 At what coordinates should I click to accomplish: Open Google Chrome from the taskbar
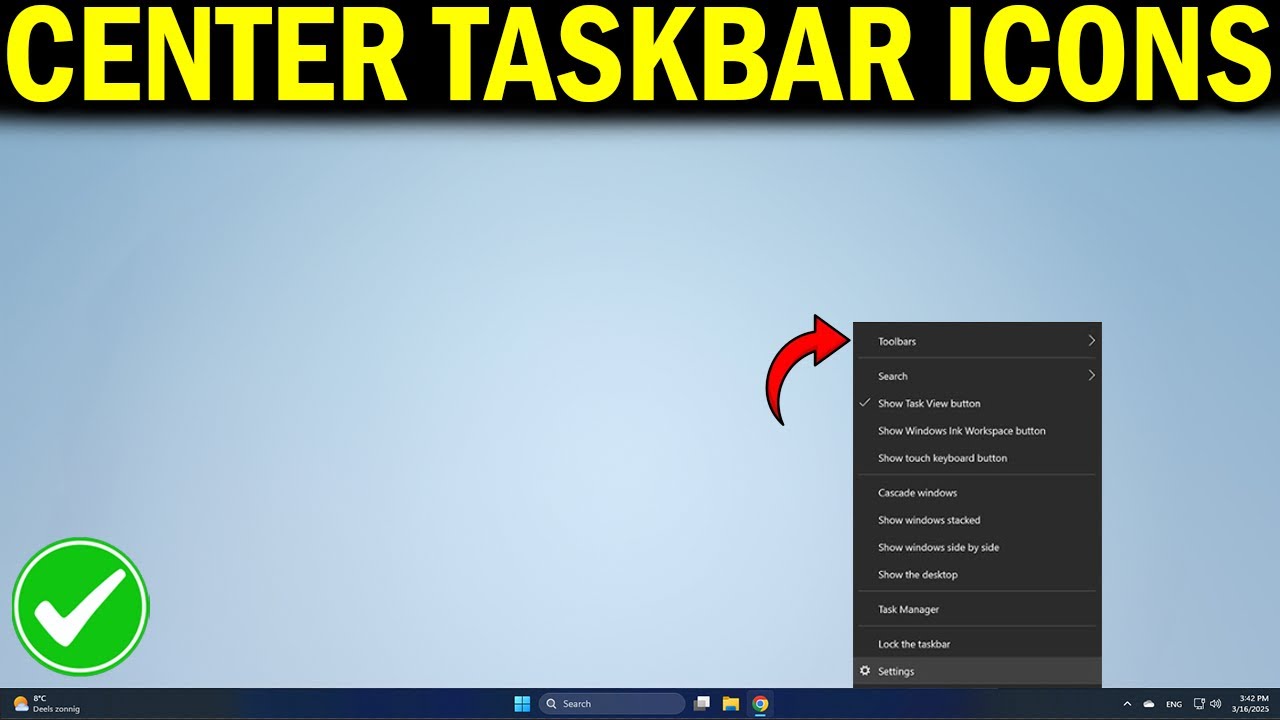pyautogui.click(x=760, y=704)
